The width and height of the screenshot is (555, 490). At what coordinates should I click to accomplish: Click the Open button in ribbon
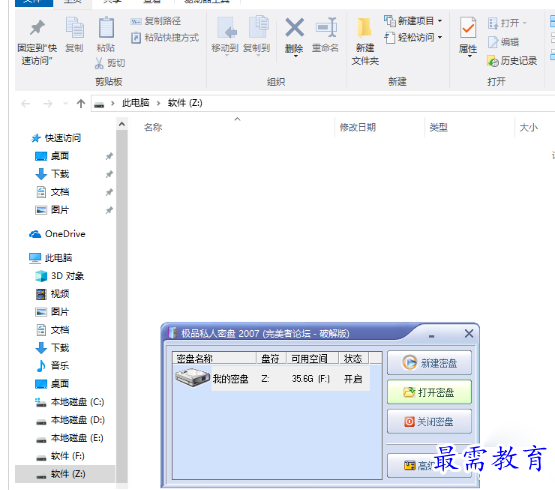(507, 23)
